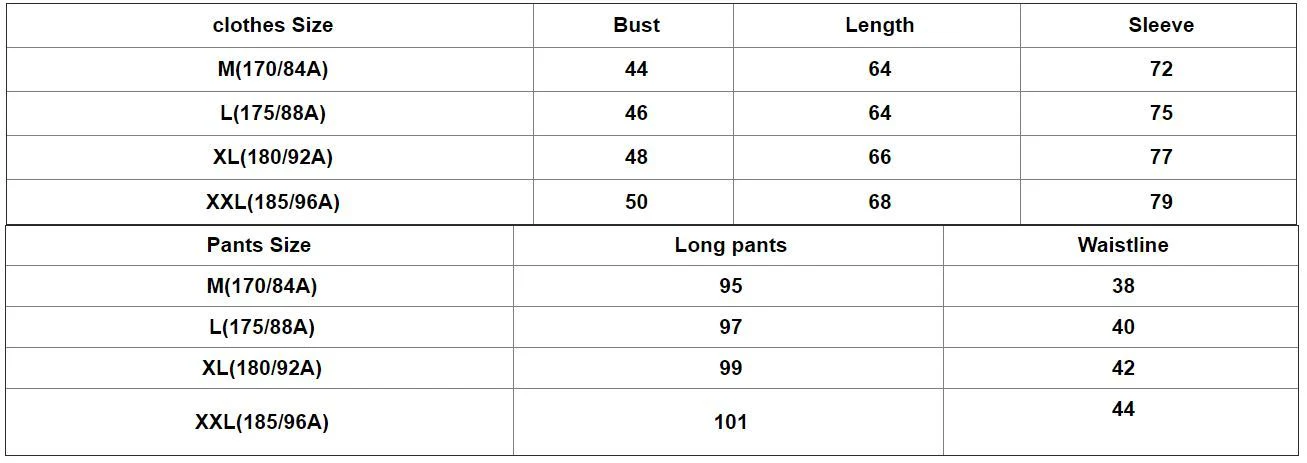Image resolution: width=1307 pixels, height=463 pixels.
Task: Select the Sleeve column header
Action: (1160, 25)
